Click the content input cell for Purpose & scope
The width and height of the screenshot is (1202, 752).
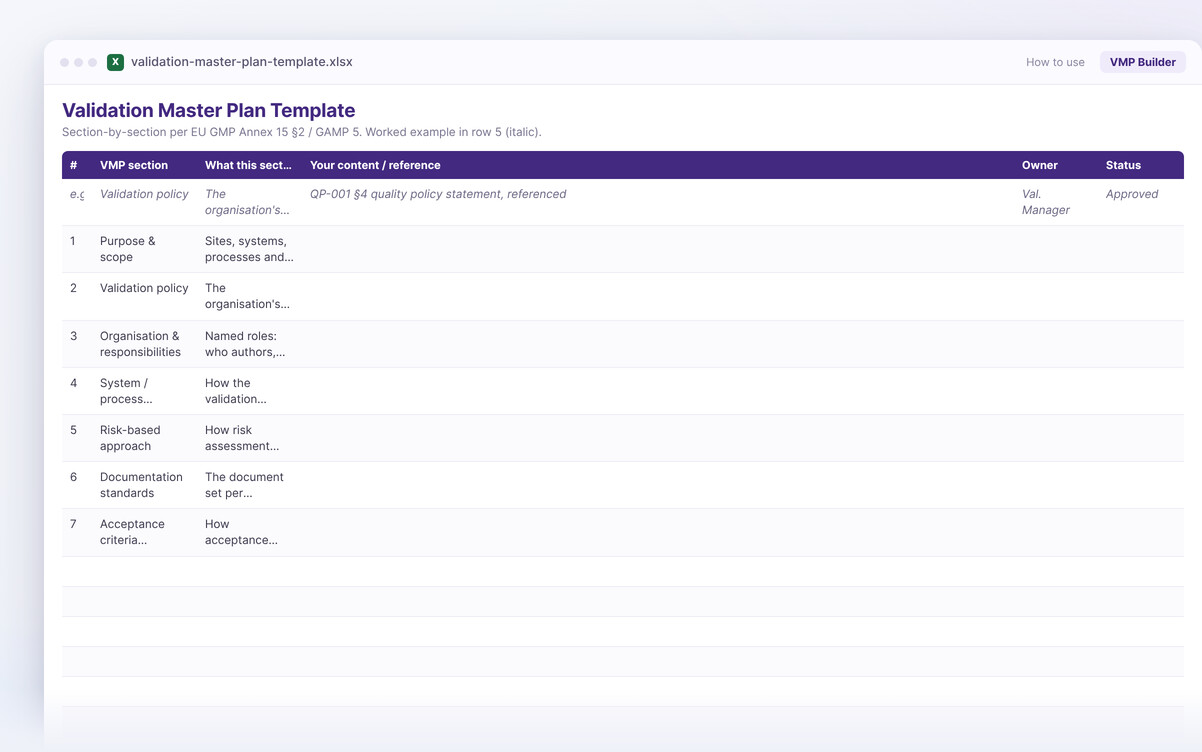[658, 249]
